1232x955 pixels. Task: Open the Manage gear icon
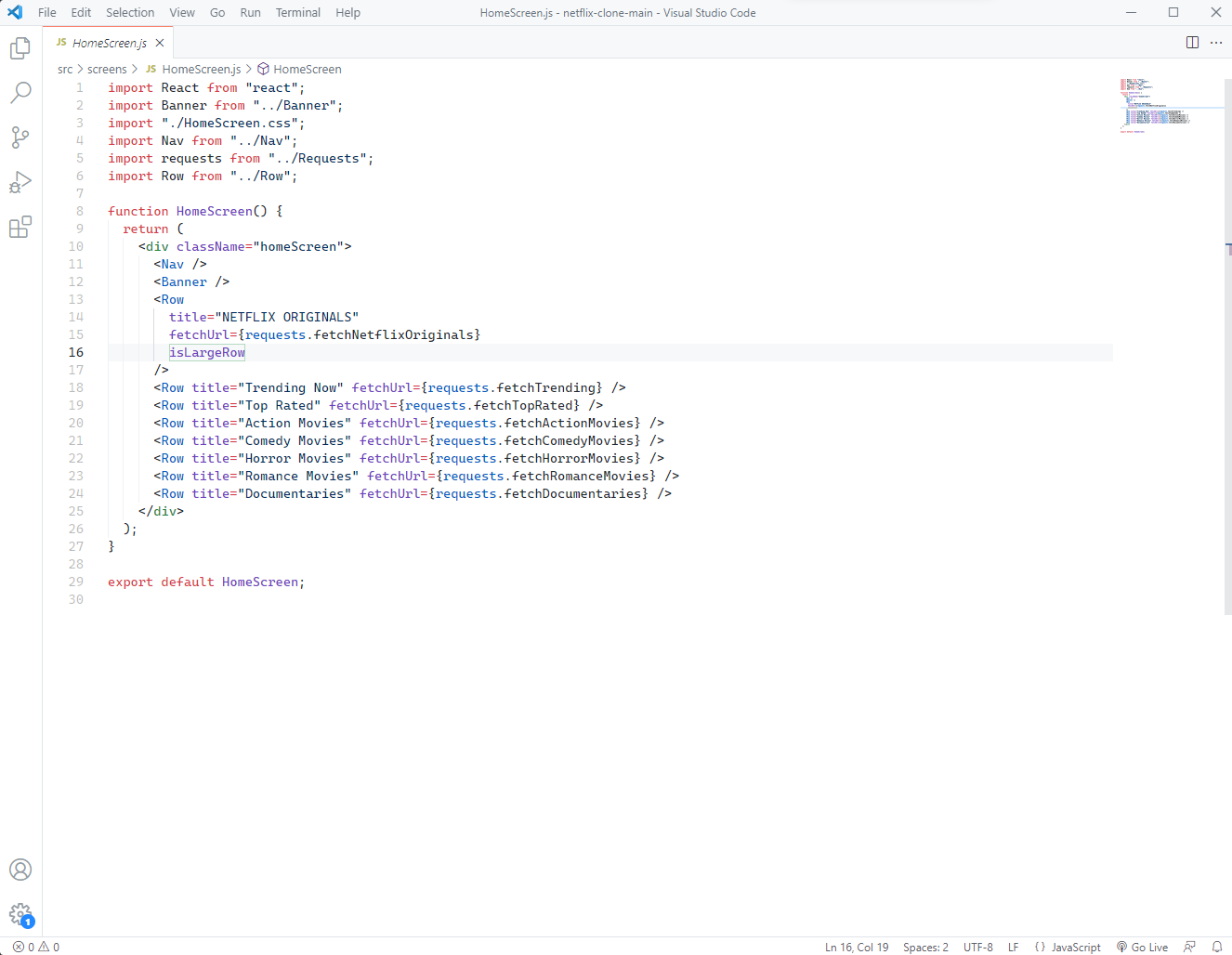(20, 914)
